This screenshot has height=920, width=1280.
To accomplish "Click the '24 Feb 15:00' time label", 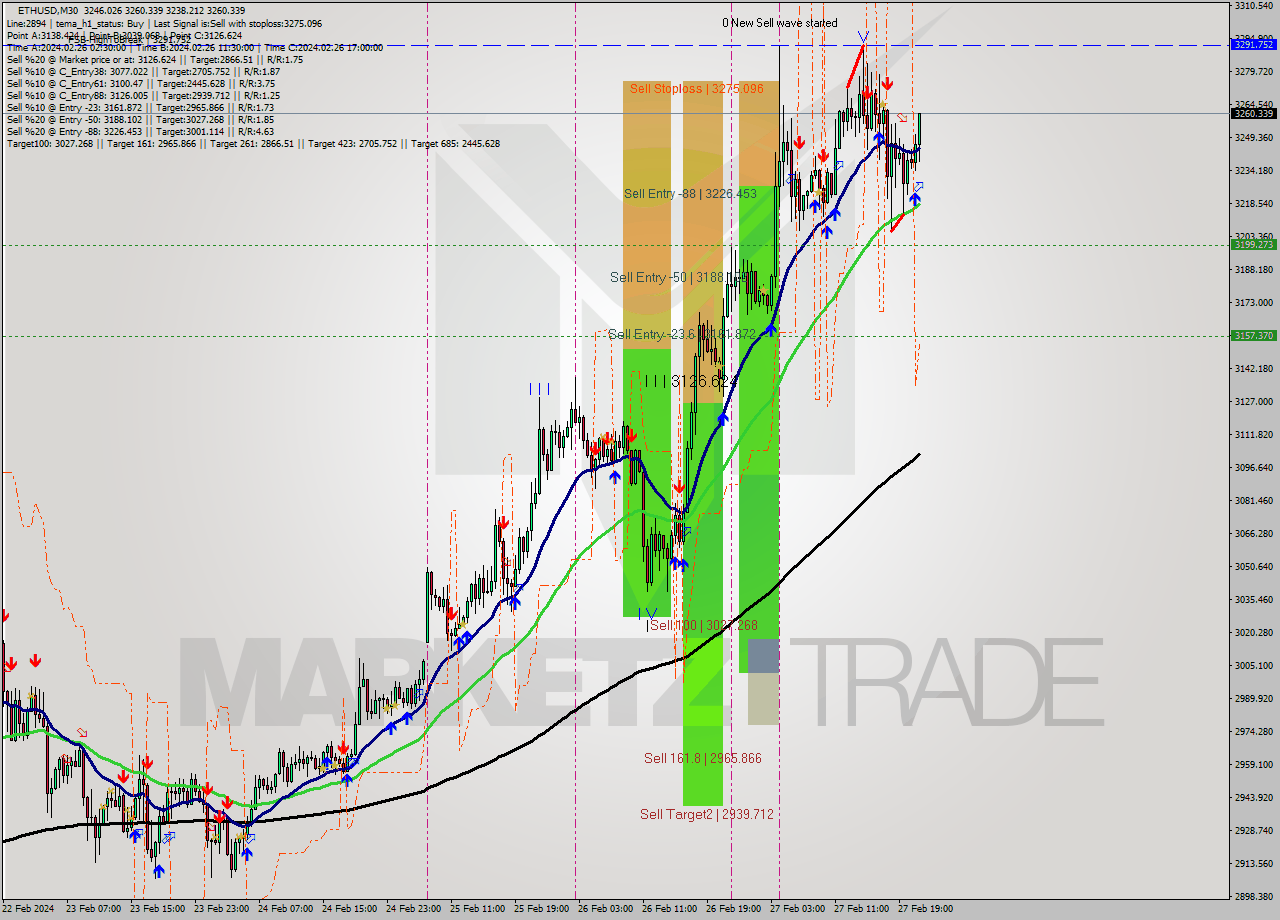I will pos(349,909).
